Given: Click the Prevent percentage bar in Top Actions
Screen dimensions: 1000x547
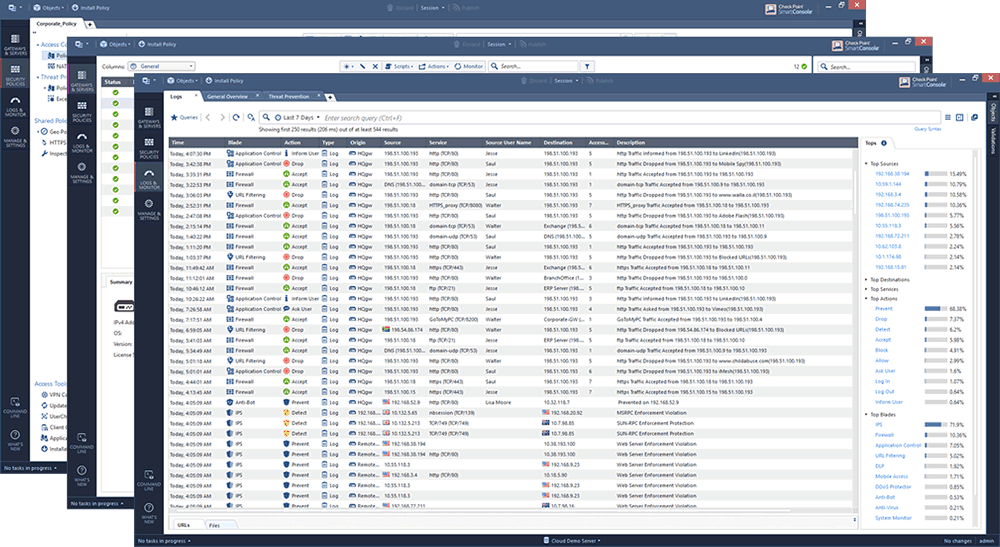Looking at the screenshot, I should pos(939,308).
